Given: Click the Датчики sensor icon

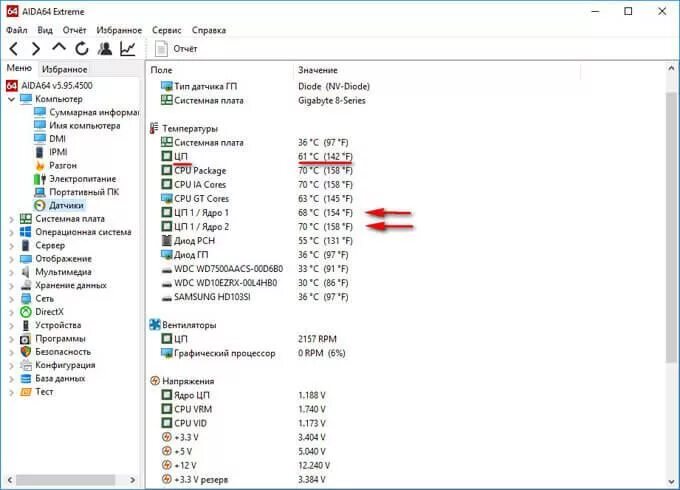Looking at the screenshot, I should coord(40,206).
